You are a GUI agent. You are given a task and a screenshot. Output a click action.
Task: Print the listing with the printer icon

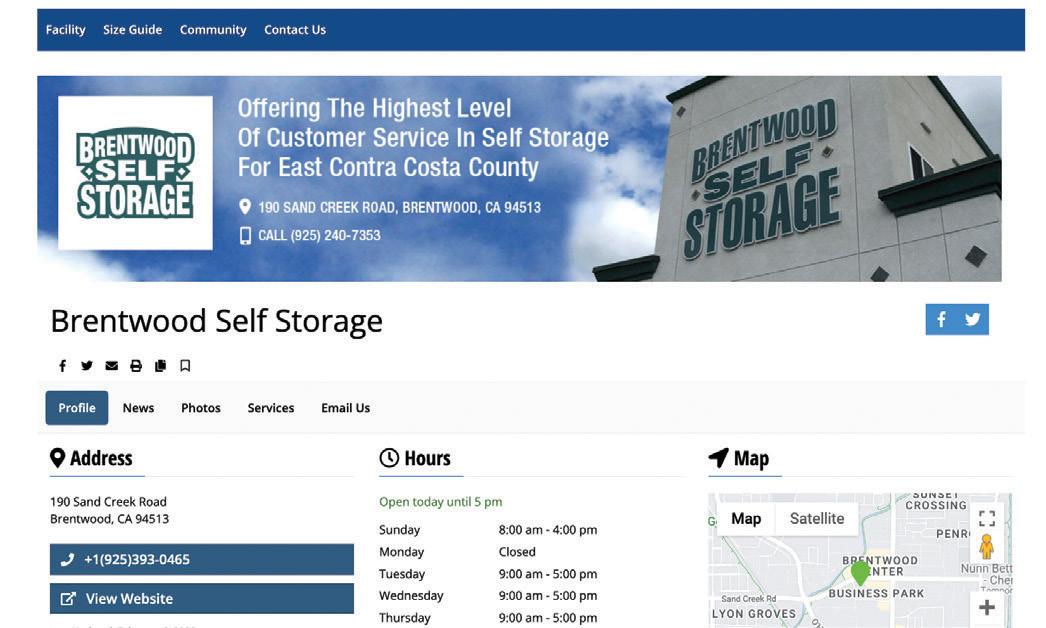[136, 366]
